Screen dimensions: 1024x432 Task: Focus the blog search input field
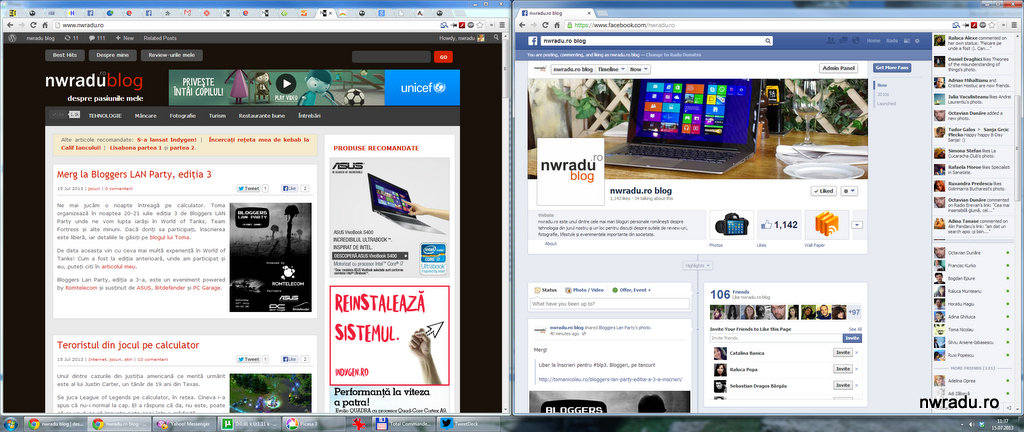click(x=391, y=57)
